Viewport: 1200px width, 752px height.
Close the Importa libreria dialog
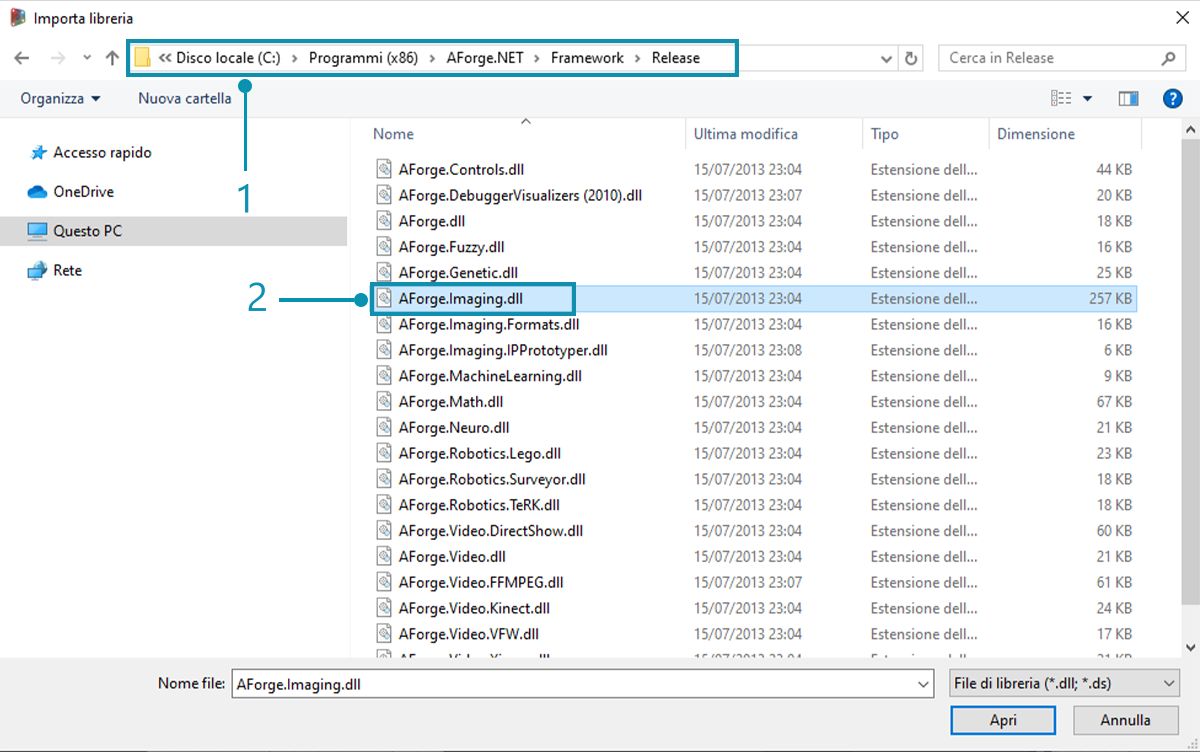pos(1181,18)
